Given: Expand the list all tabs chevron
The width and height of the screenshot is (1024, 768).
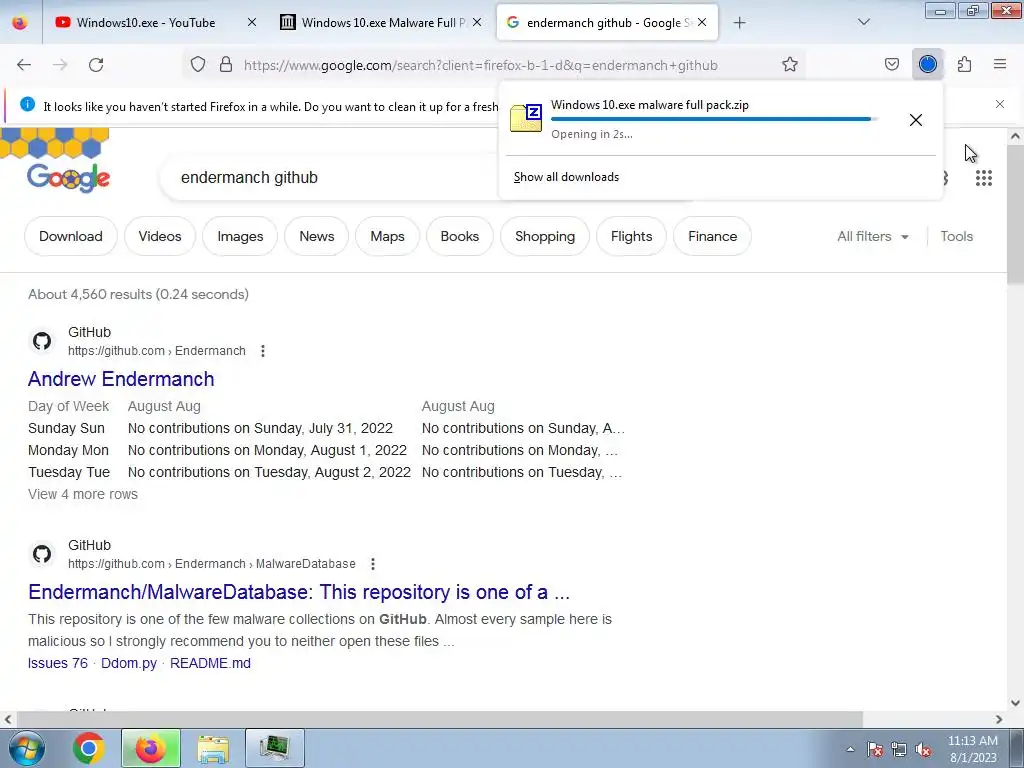Looking at the screenshot, I should coord(863,23).
